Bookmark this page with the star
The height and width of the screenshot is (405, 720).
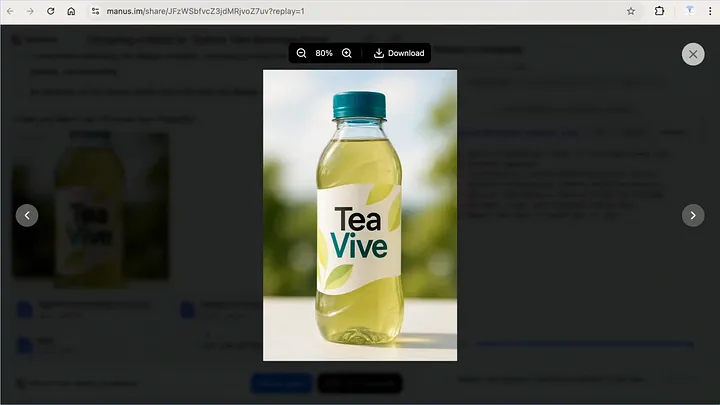click(x=631, y=11)
